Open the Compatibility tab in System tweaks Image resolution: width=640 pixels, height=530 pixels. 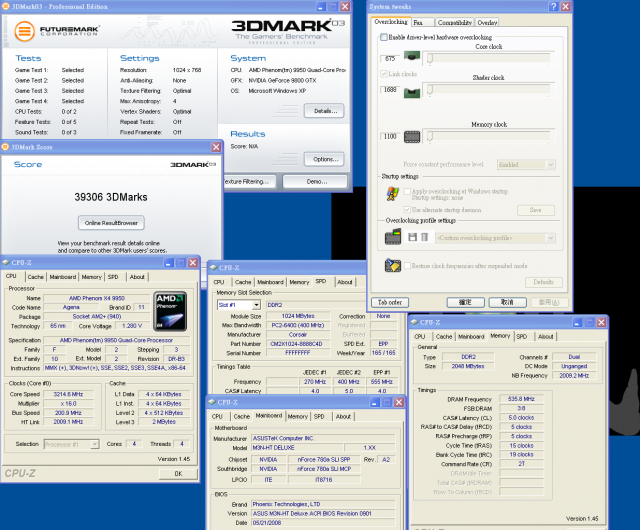454,23
